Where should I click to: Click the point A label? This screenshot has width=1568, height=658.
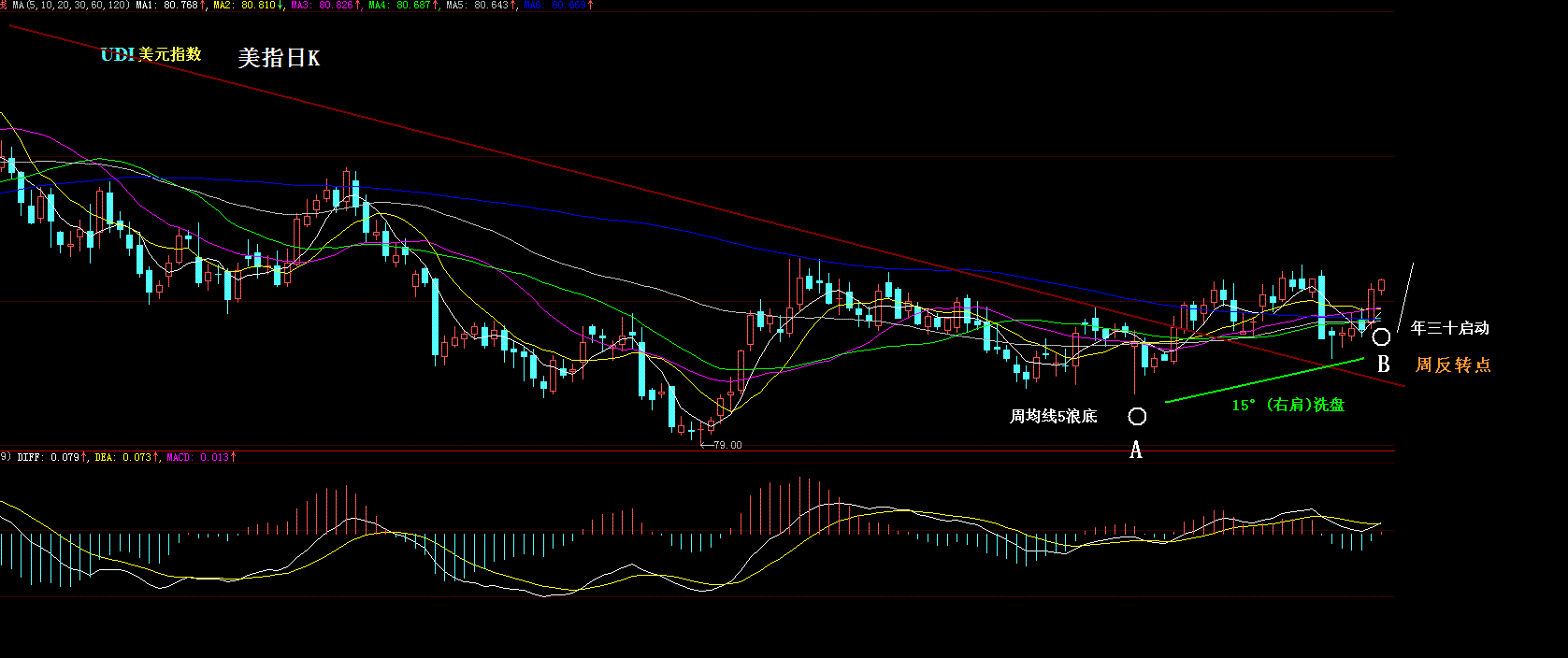coord(1136,451)
